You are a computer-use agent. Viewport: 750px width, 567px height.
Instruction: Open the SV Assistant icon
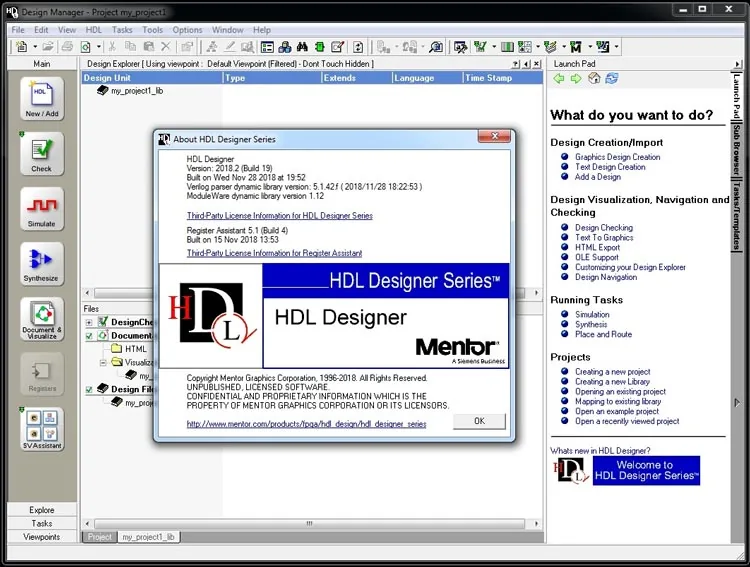click(42, 429)
